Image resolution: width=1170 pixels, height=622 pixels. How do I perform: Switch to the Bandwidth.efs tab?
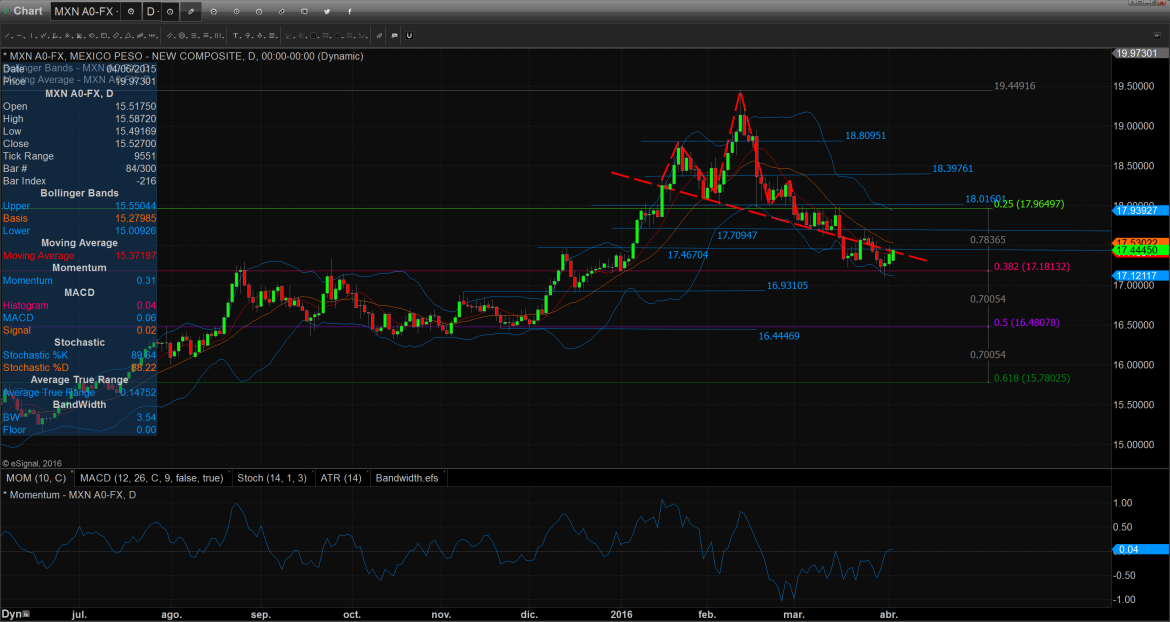point(407,478)
